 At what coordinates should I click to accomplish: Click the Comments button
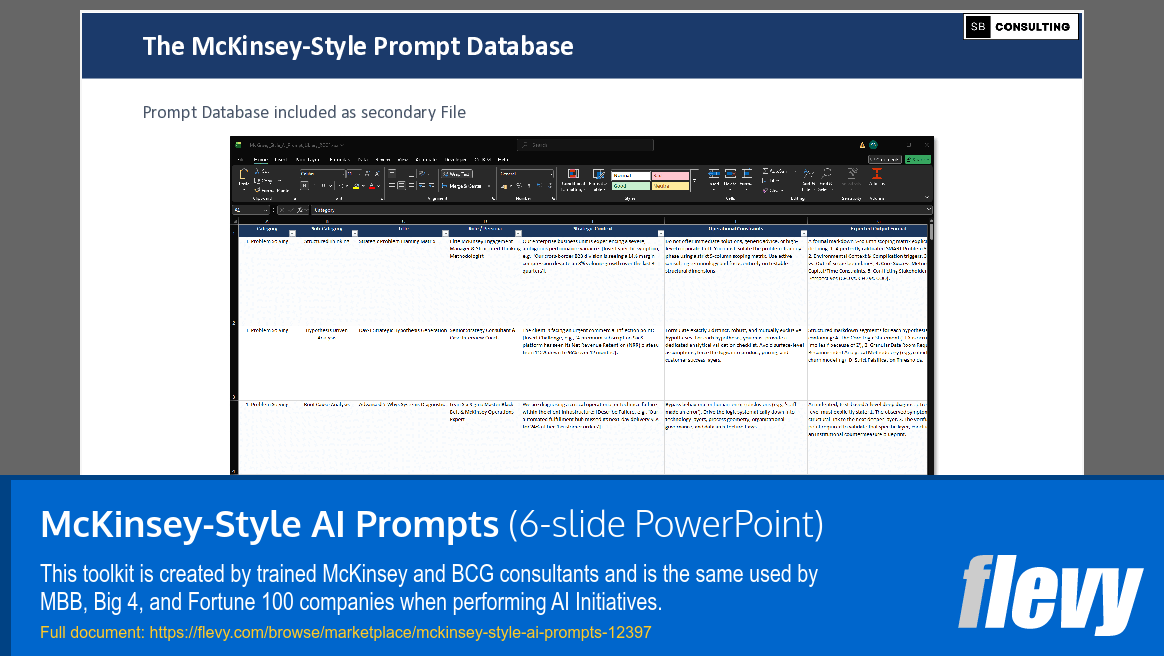pyautogui.click(x=885, y=160)
